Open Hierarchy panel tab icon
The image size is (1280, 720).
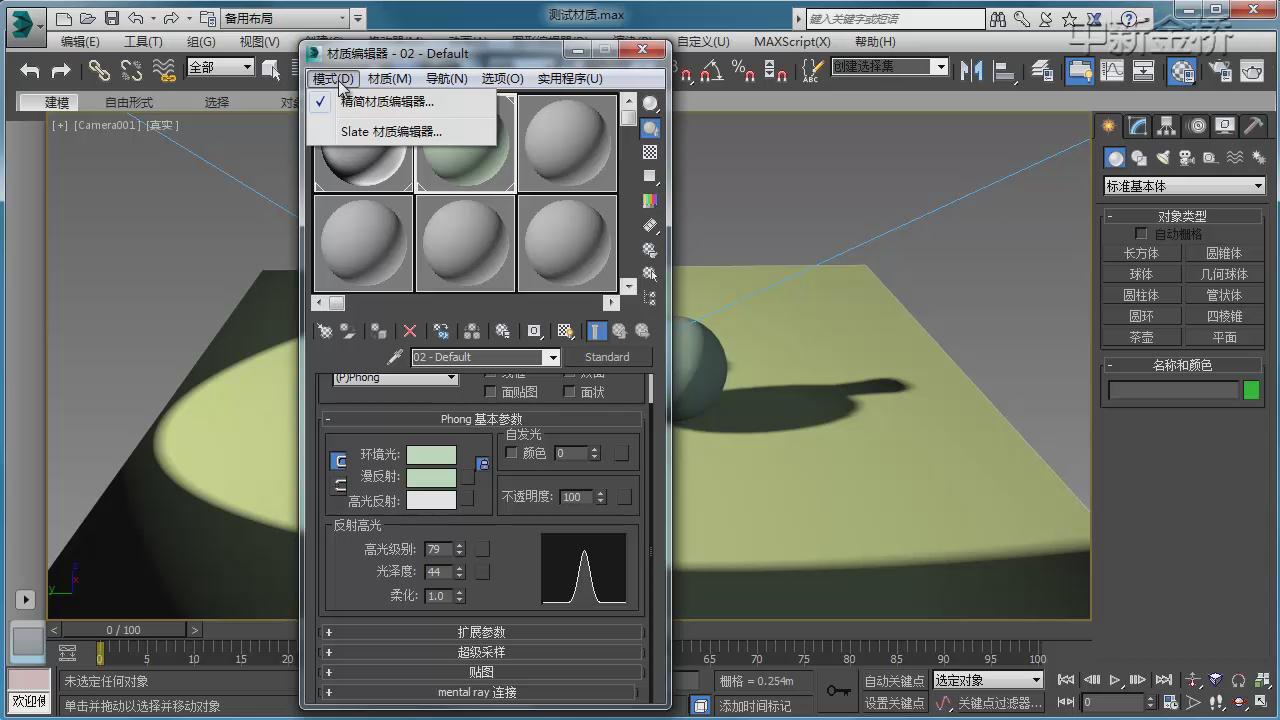tap(1167, 126)
